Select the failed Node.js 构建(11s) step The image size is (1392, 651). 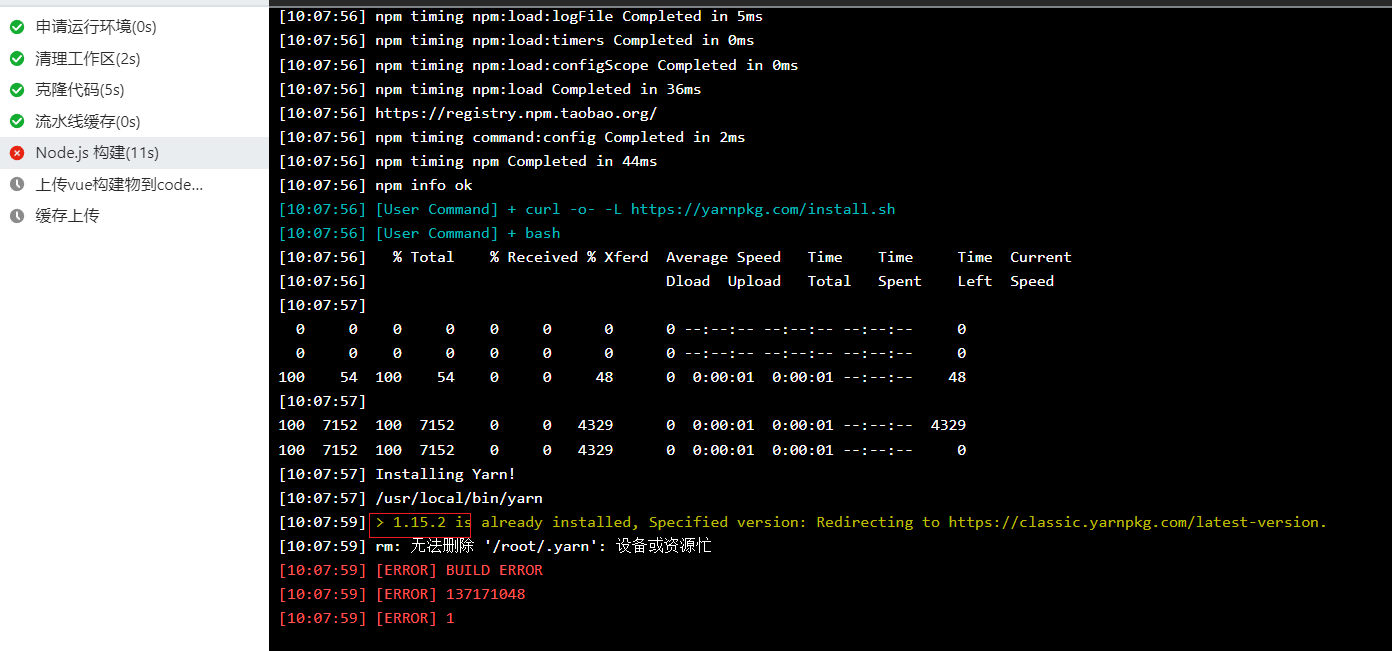coord(134,153)
